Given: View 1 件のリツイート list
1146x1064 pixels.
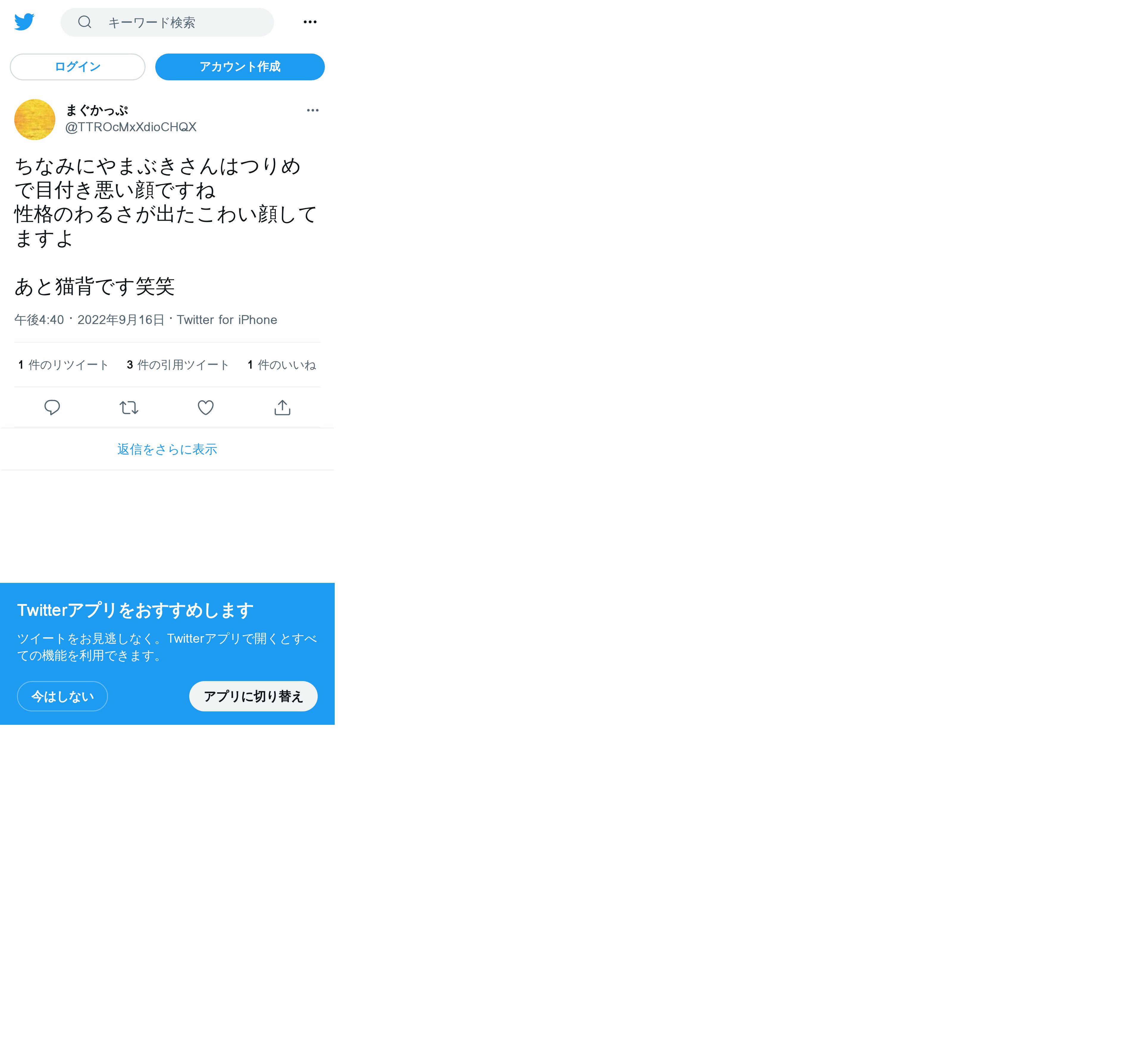Looking at the screenshot, I should pos(63,365).
